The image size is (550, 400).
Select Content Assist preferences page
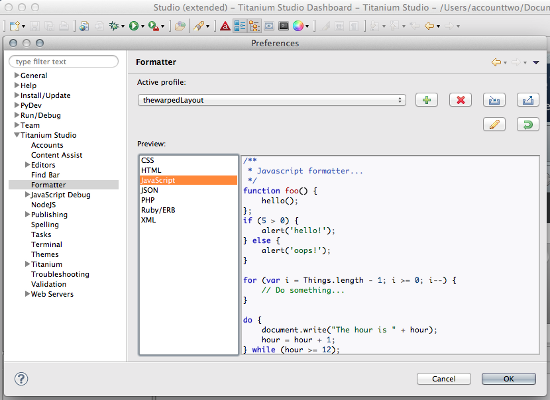pos(56,155)
